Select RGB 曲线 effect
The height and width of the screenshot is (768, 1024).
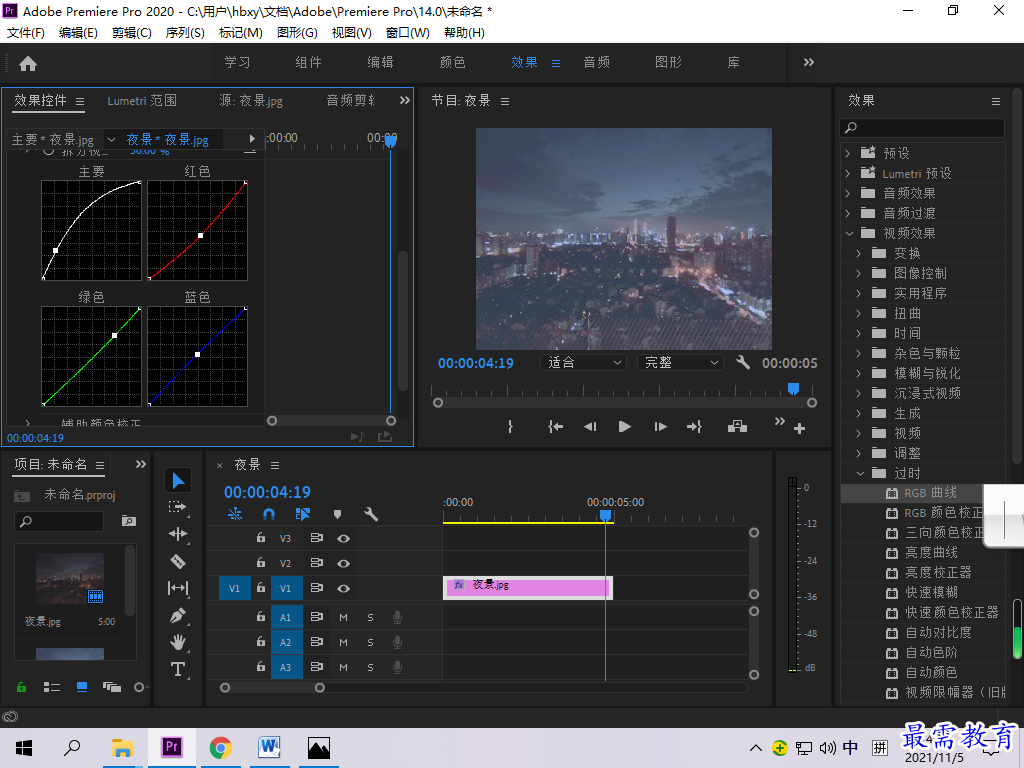[930, 493]
